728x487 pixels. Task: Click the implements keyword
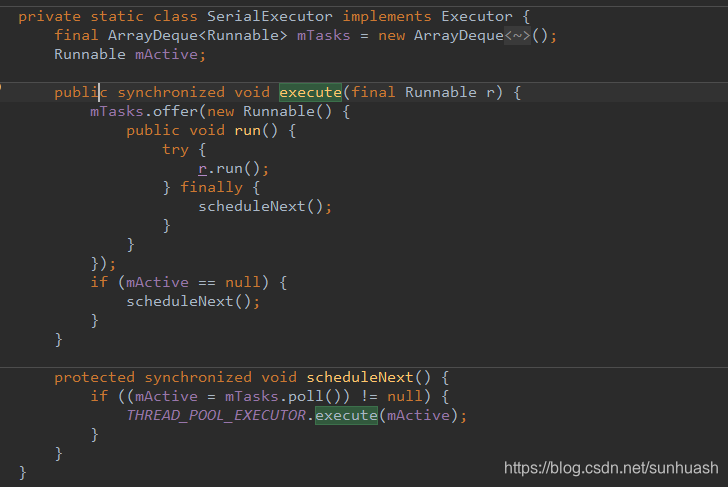tap(387, 17)
